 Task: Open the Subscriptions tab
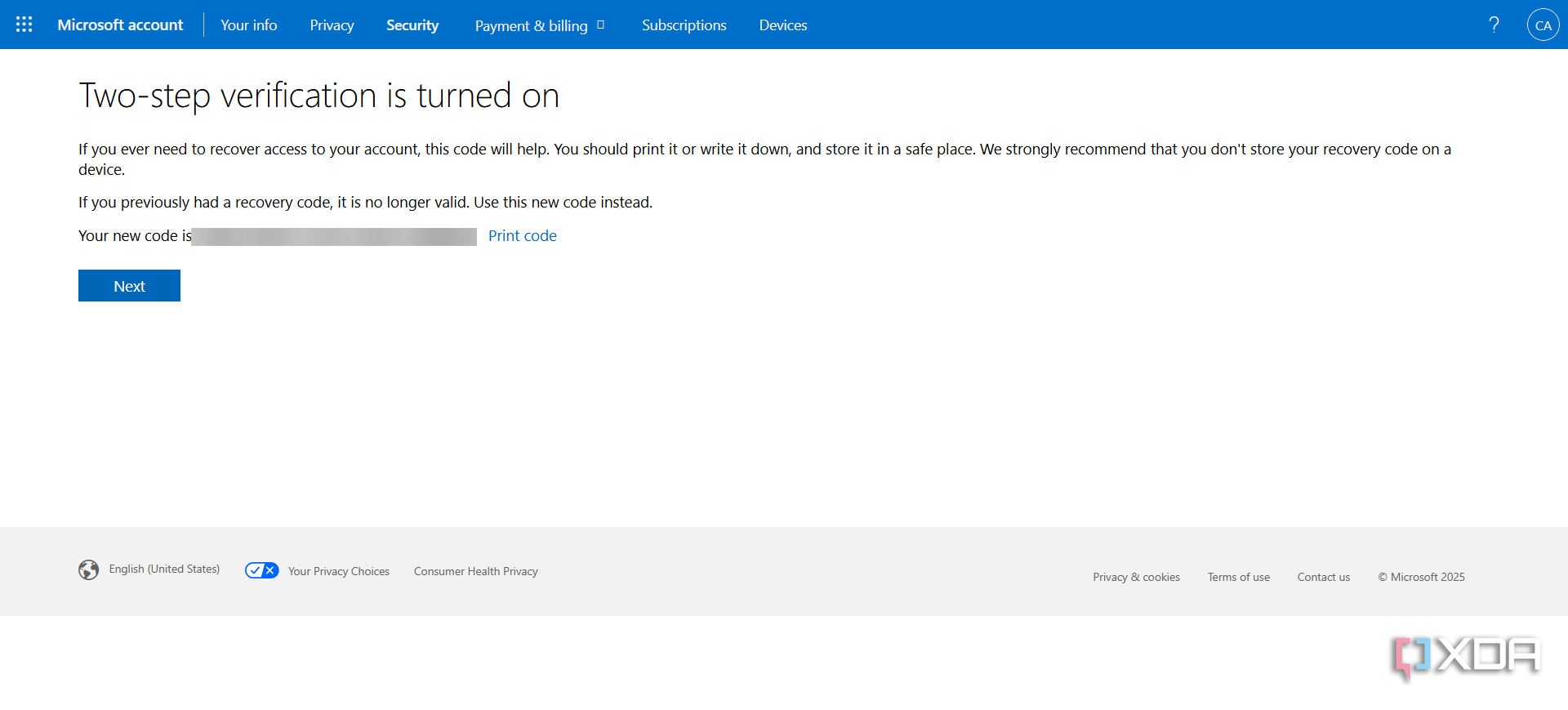pyautogui.click(x=684, y=25)
